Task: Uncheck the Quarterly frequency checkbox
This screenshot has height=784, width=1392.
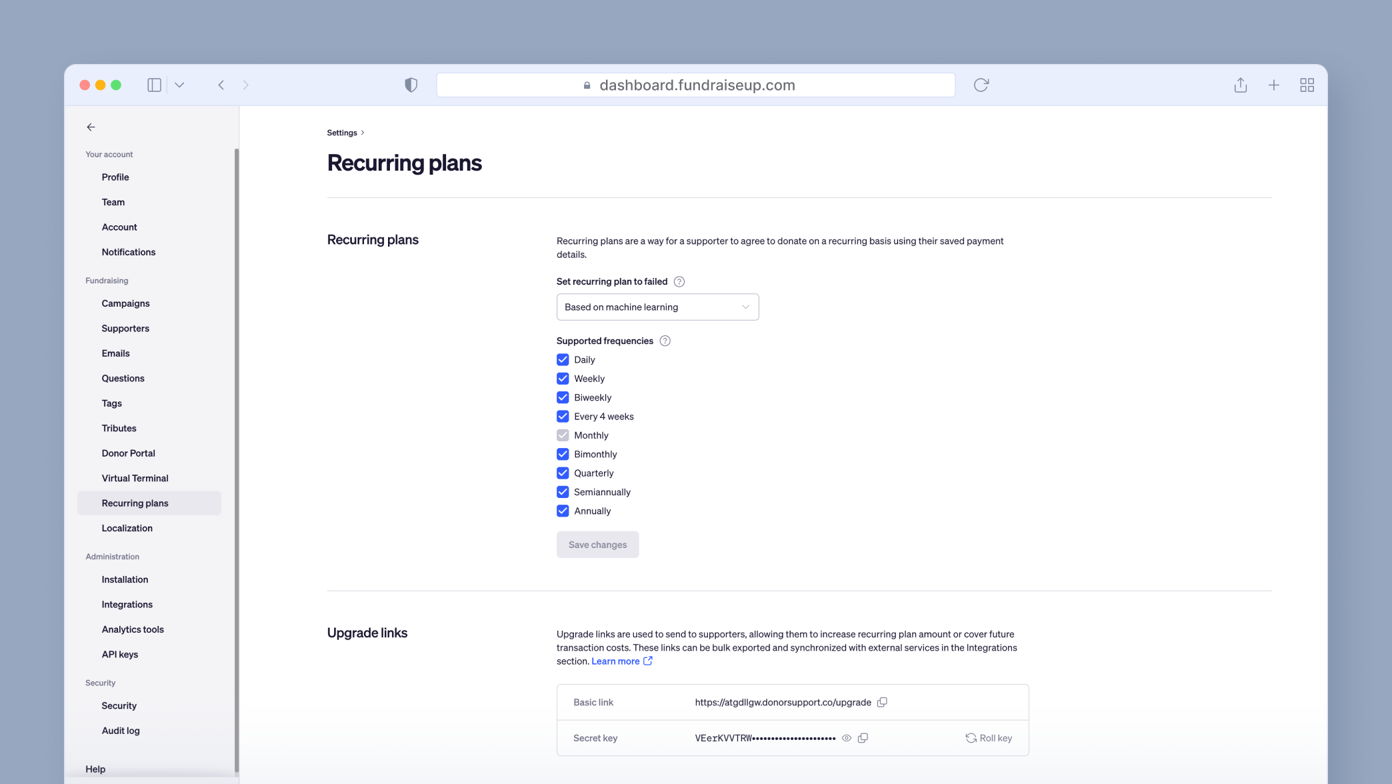Action: pos(563,473)
